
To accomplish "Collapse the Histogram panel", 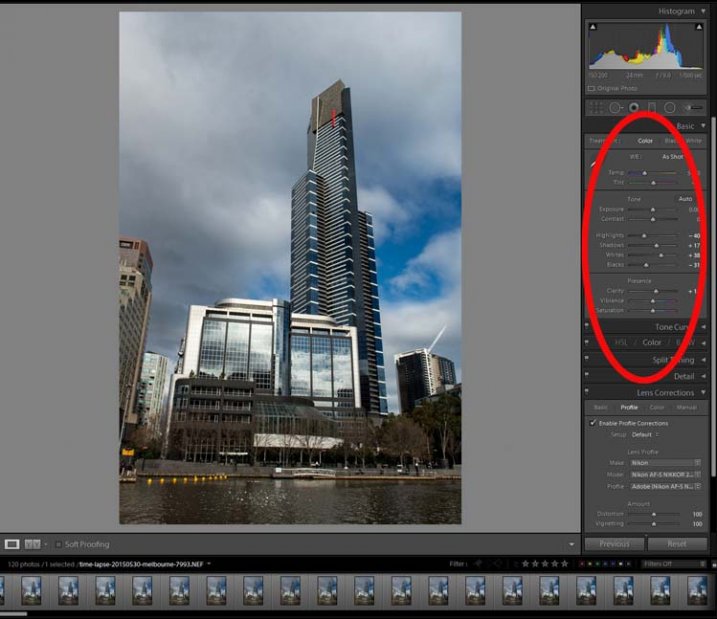I will 703,10.
